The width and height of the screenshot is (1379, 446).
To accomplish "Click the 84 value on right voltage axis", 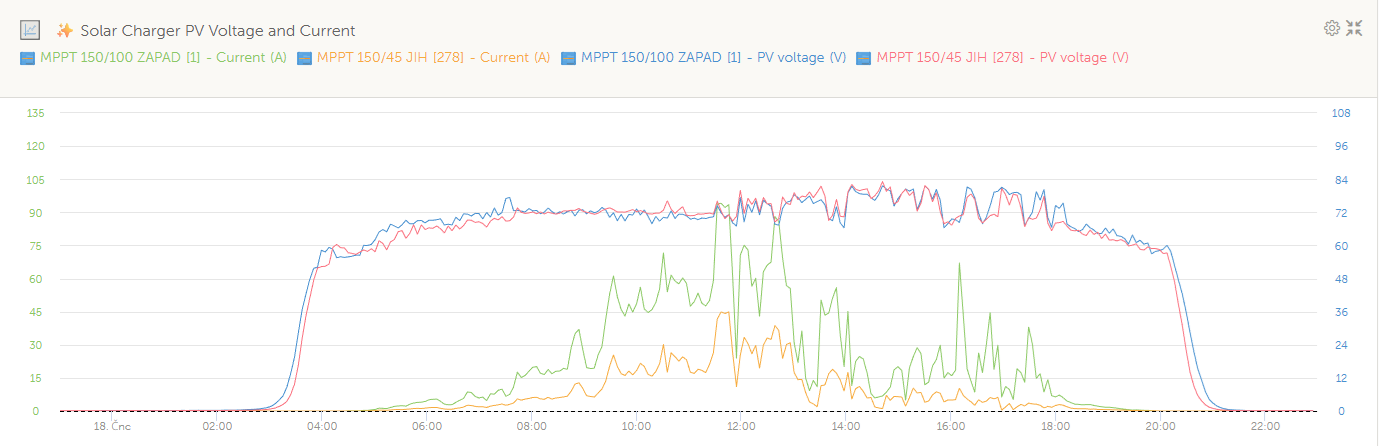I will pos(1340,180).
